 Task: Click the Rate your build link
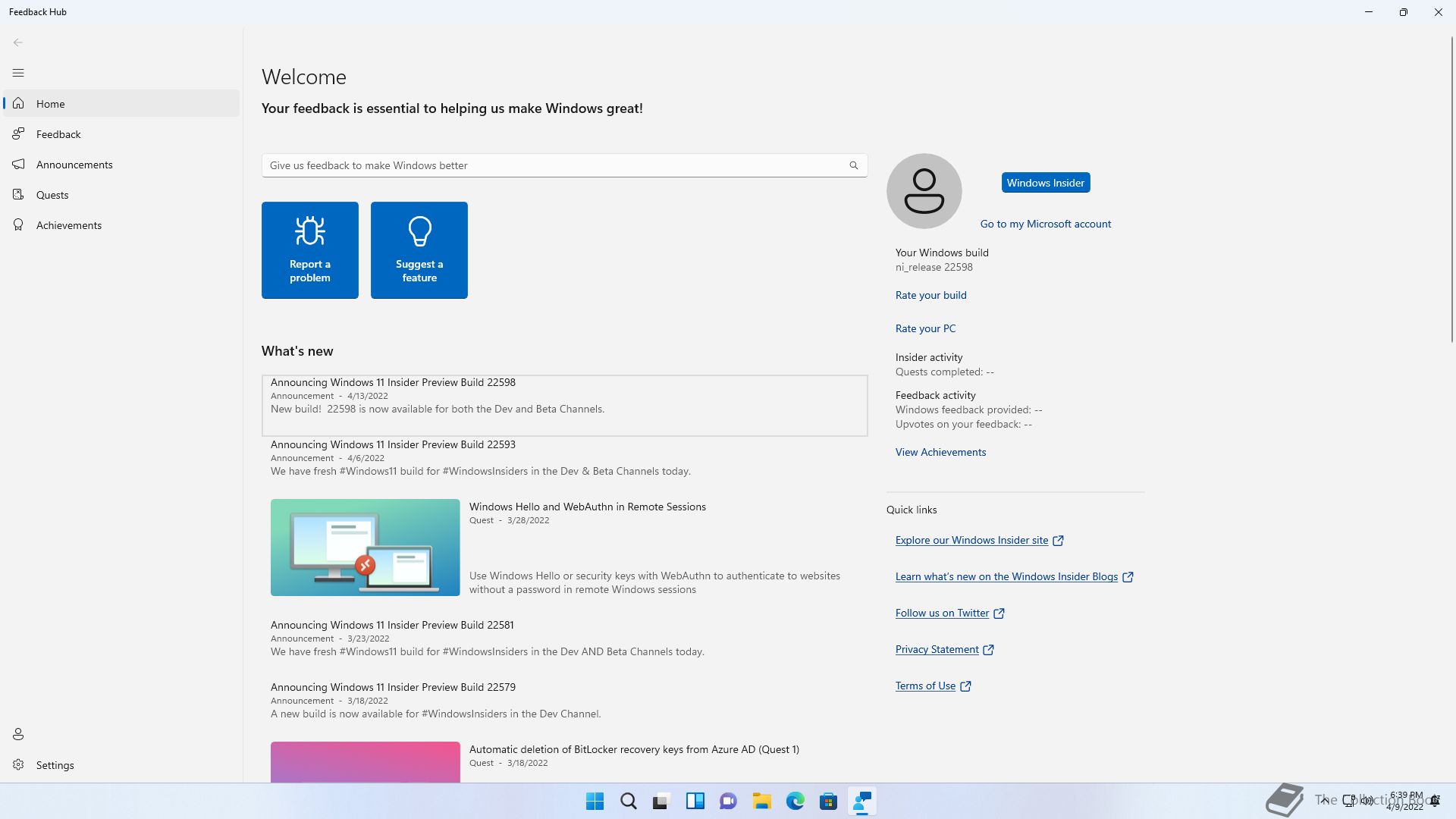tap(931, 295)
